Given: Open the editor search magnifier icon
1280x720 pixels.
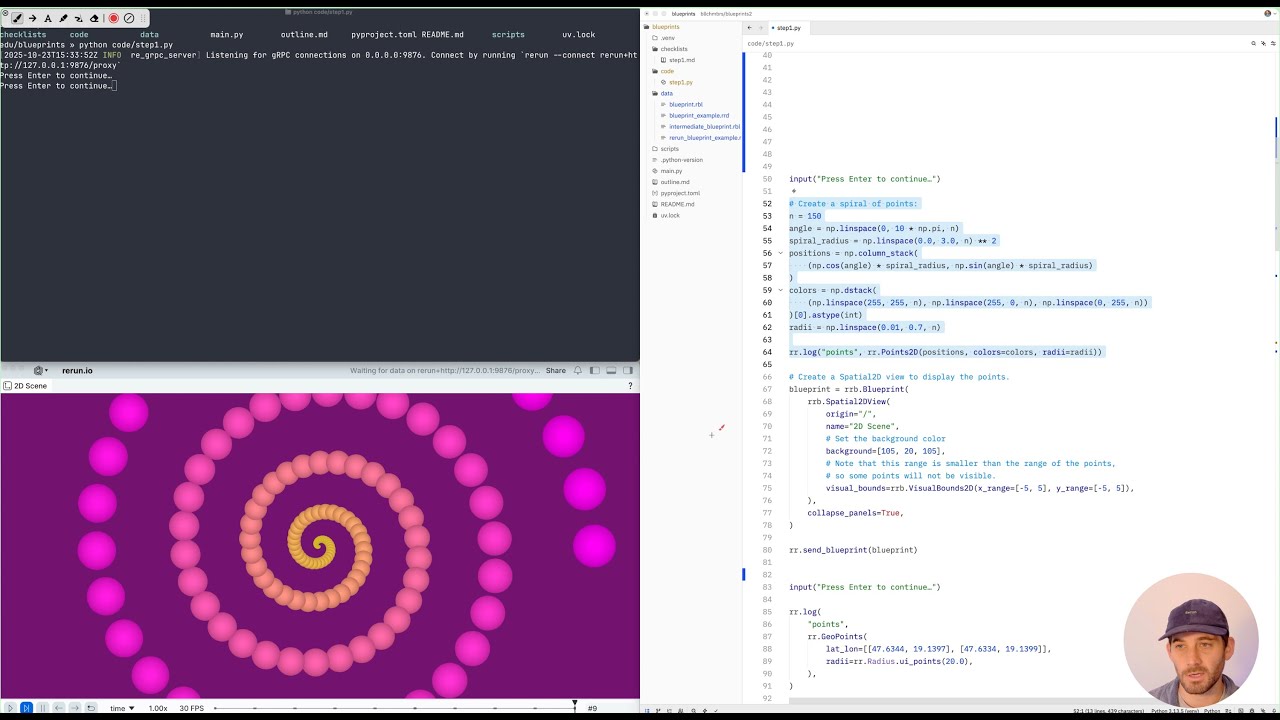Looking at the screenshot, I should click(1253, 44).
